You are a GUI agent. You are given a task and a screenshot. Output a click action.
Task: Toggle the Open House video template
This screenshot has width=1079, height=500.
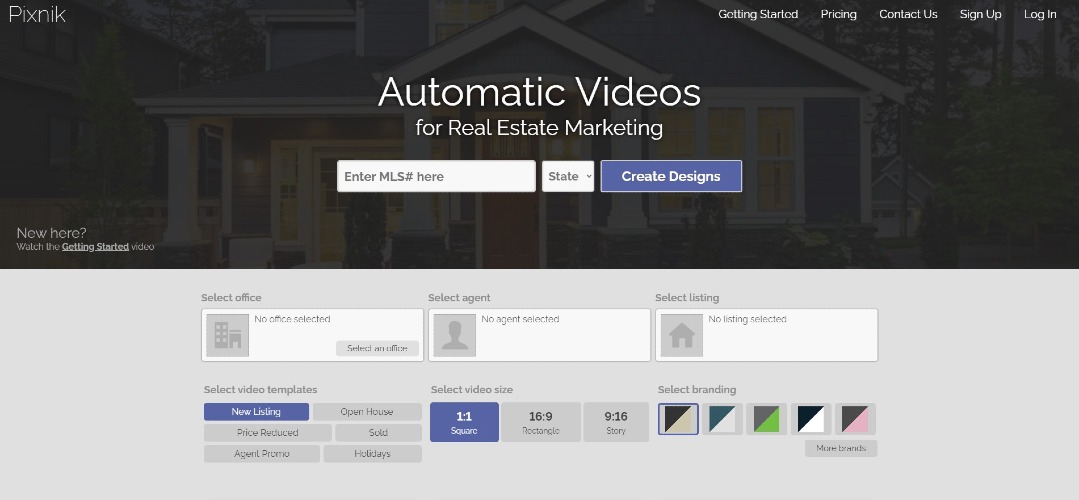[x=367, y=412]
